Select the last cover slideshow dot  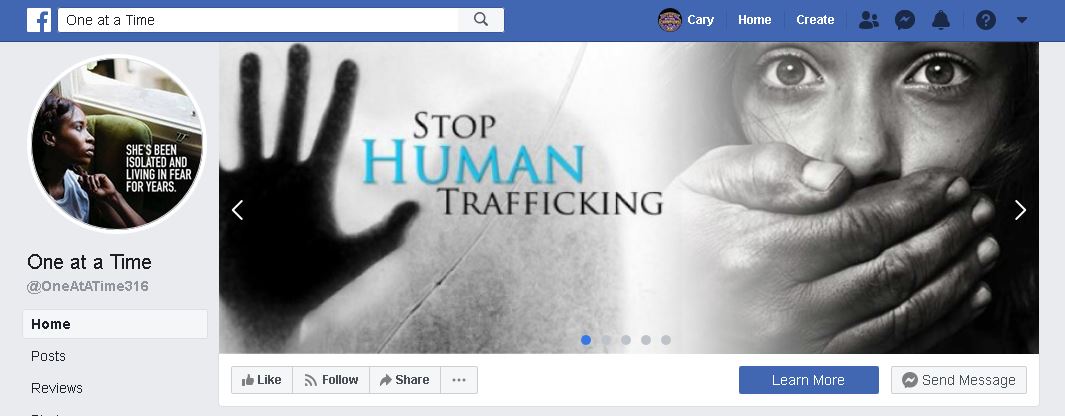666,340
